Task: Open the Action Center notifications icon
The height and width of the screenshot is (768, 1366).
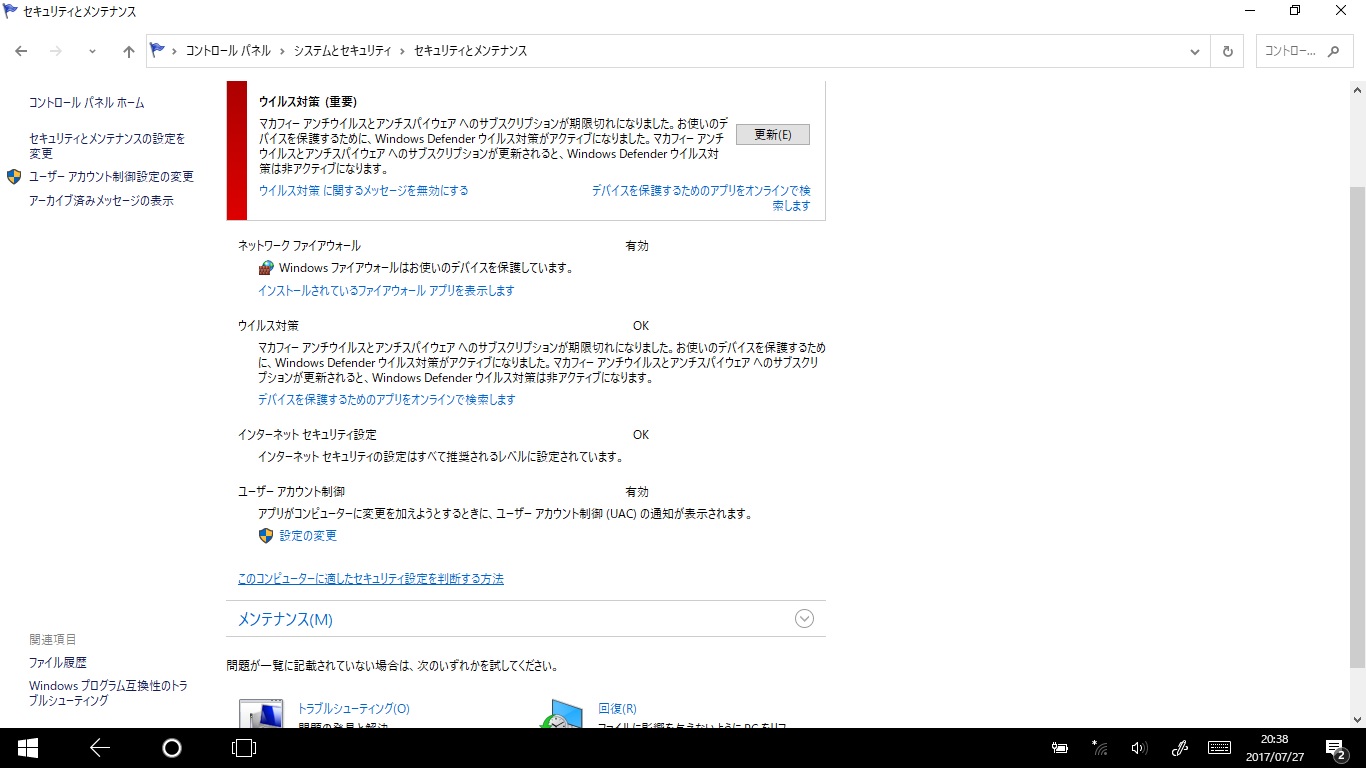Action: coord(1335,748)
